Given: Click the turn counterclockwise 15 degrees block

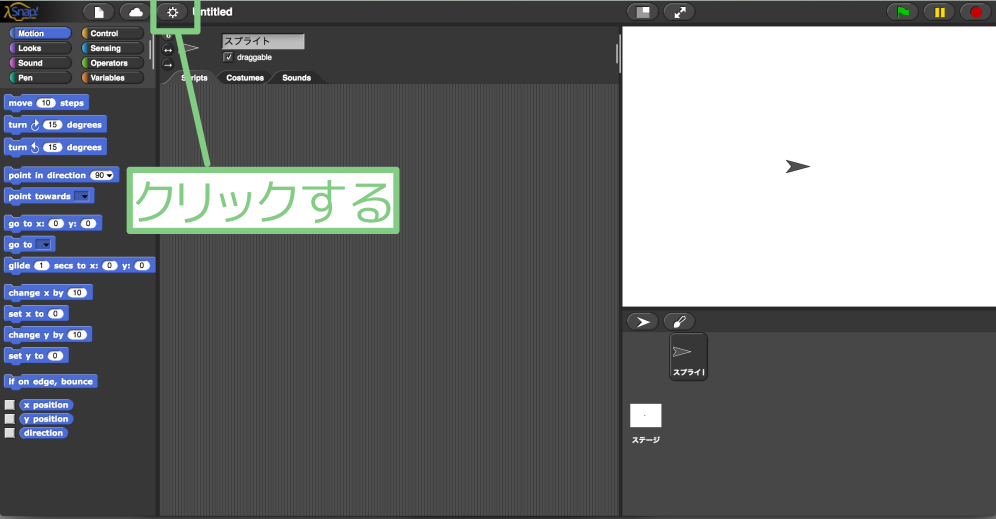Looking at the screenshot, I should point(55,147).
